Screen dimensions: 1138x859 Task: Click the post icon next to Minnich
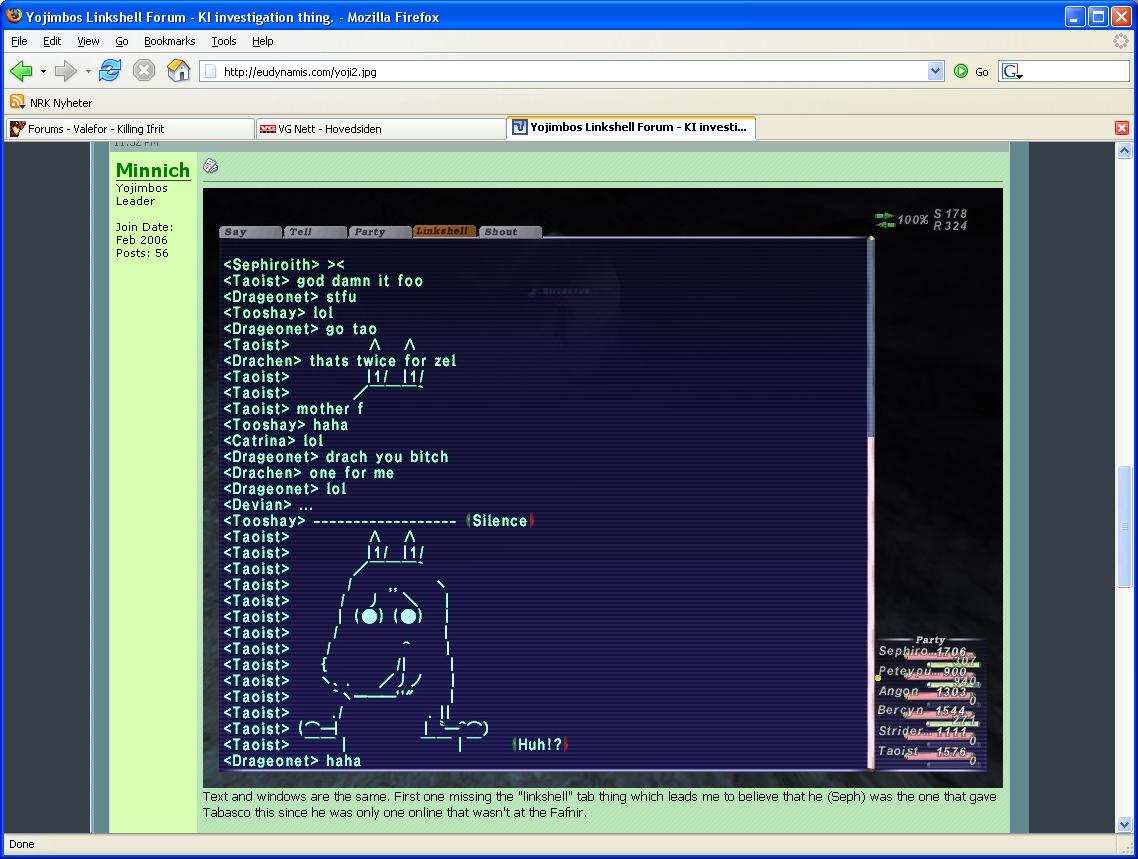pyautogui.click(x=211, y=166)
